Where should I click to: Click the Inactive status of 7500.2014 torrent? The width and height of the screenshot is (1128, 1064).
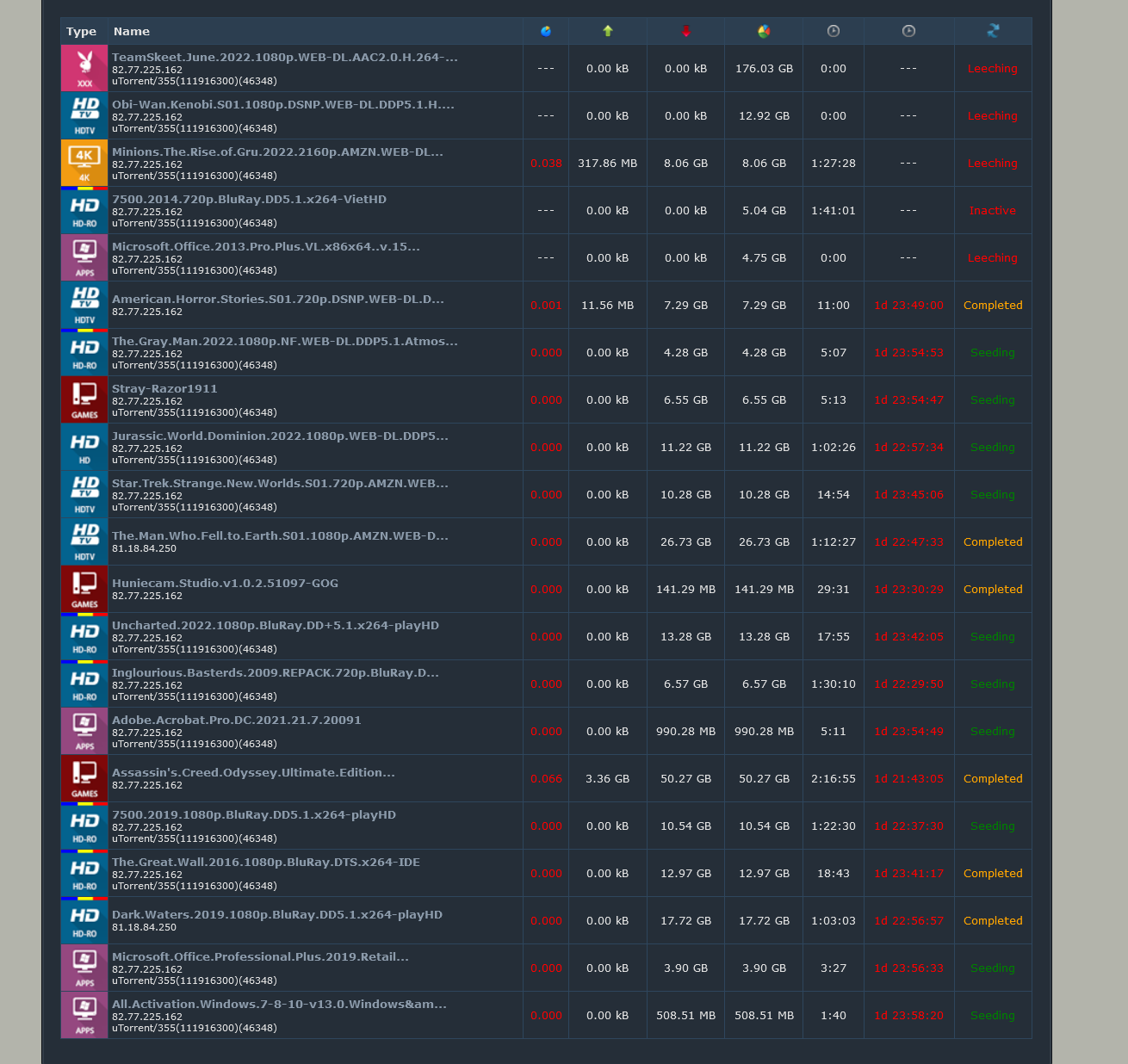click(x=992, y=210)
